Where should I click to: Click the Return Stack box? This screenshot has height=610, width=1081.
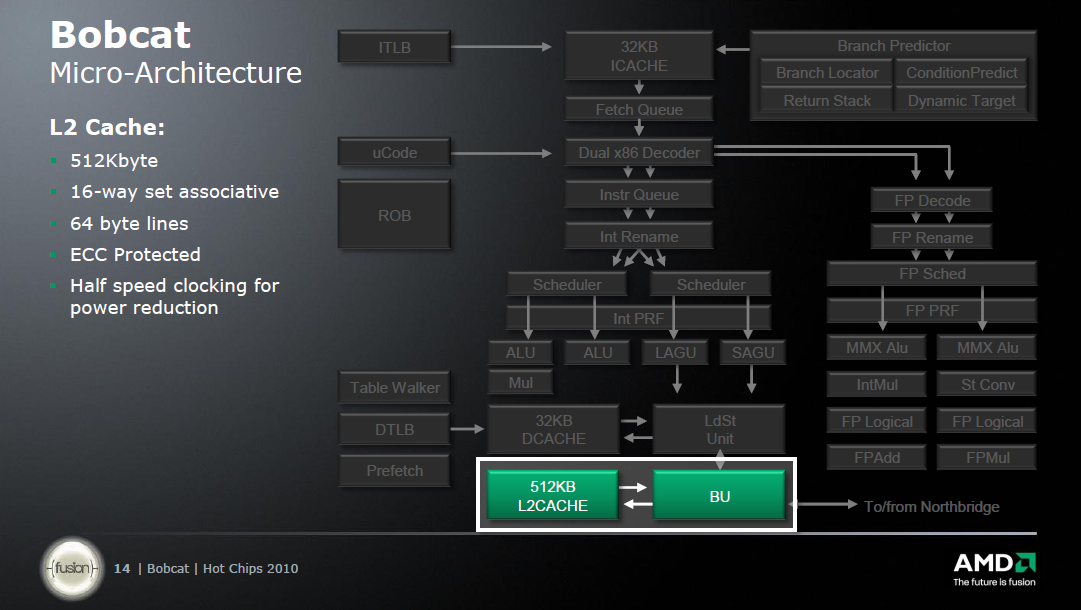pyautogui.click(x=827, y=100)
